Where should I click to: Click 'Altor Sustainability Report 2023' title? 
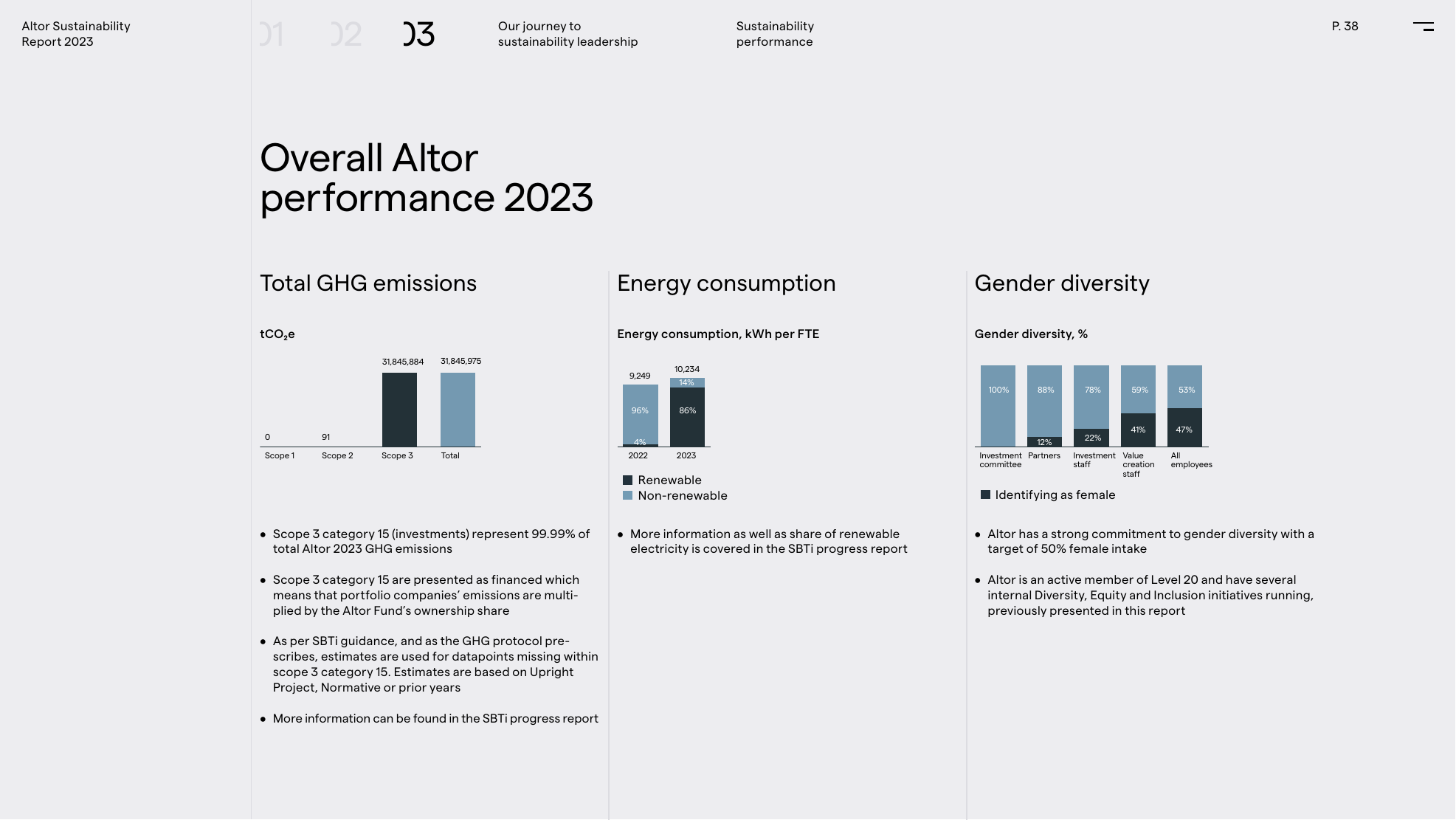[76, 34]
